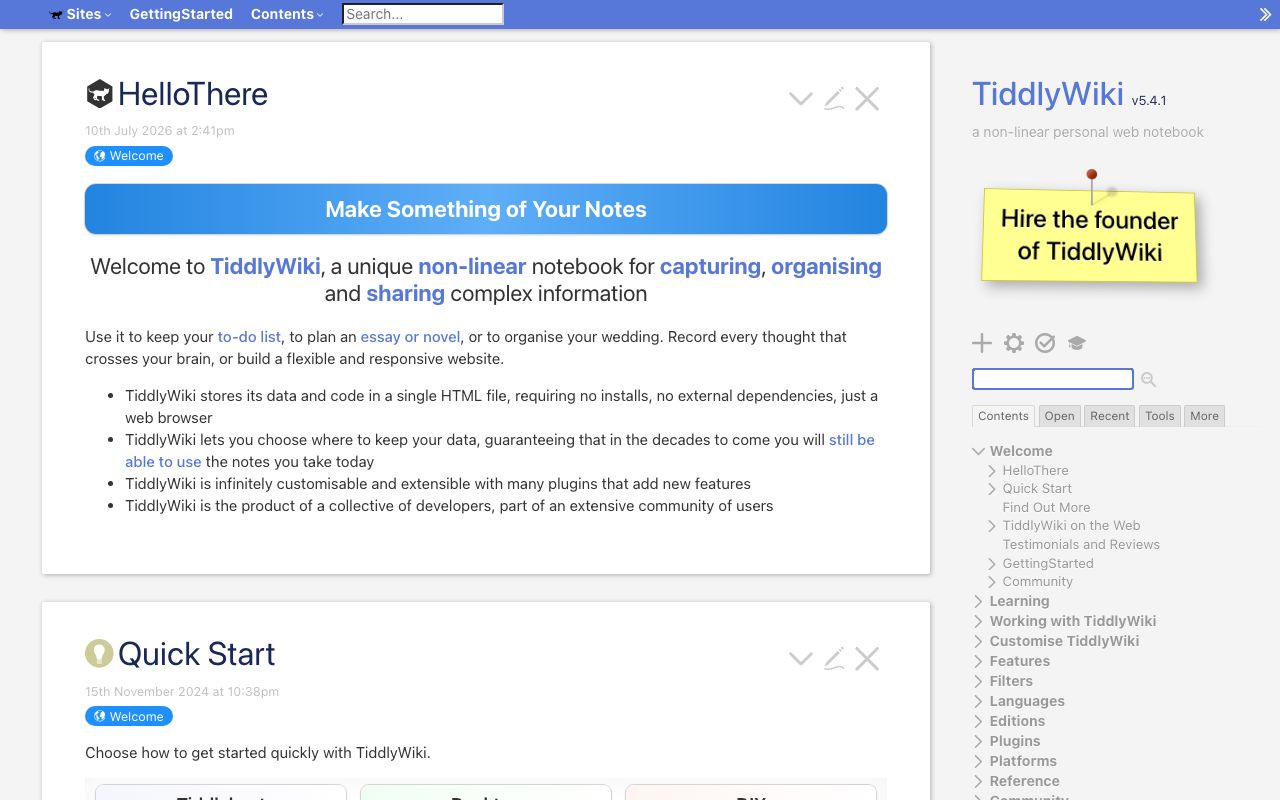Follow the 'sharing' link
1280x800 pixels.
click(x=405, y=293)
